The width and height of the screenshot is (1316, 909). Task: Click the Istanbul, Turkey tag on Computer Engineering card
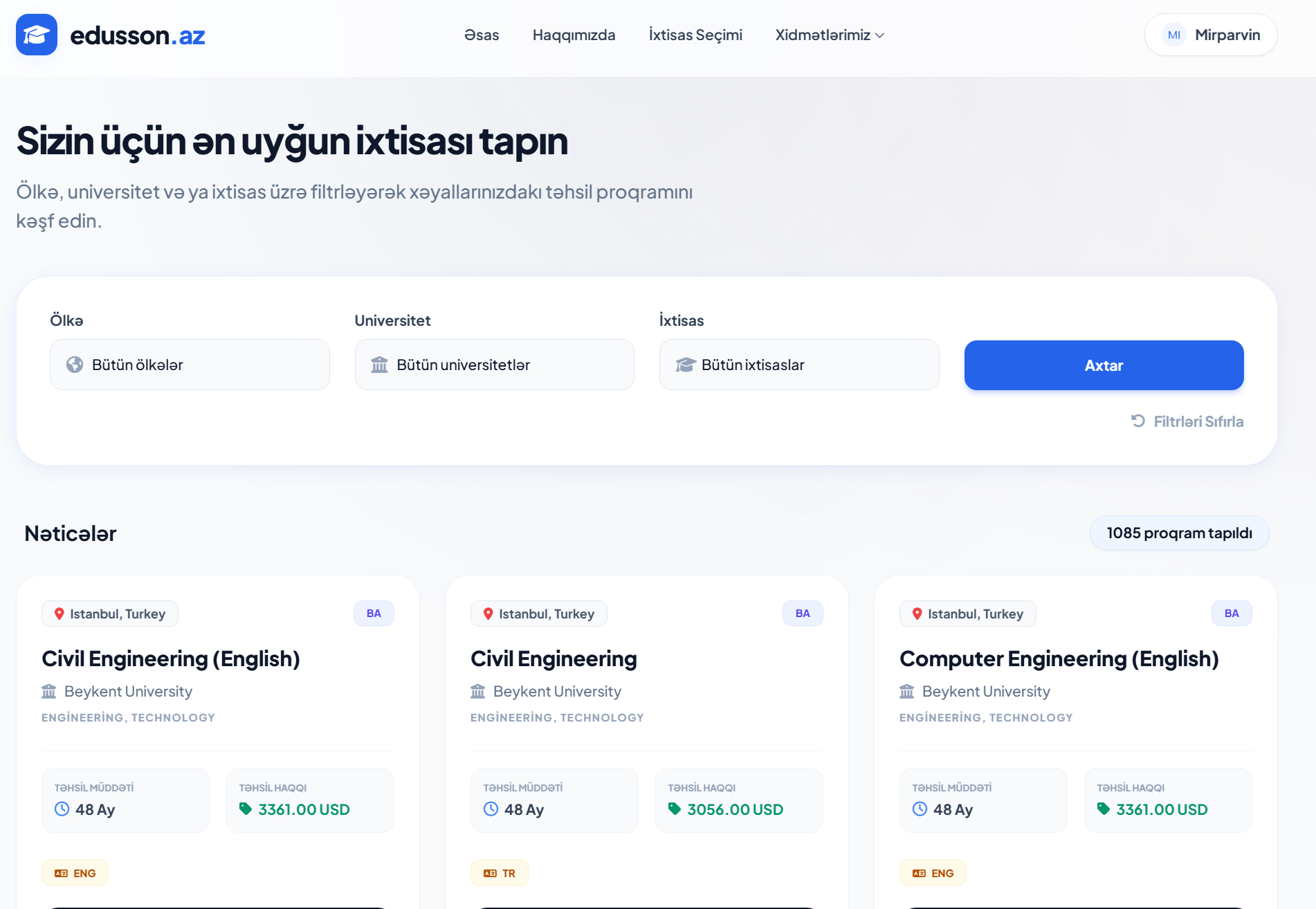tap(968, 614)
